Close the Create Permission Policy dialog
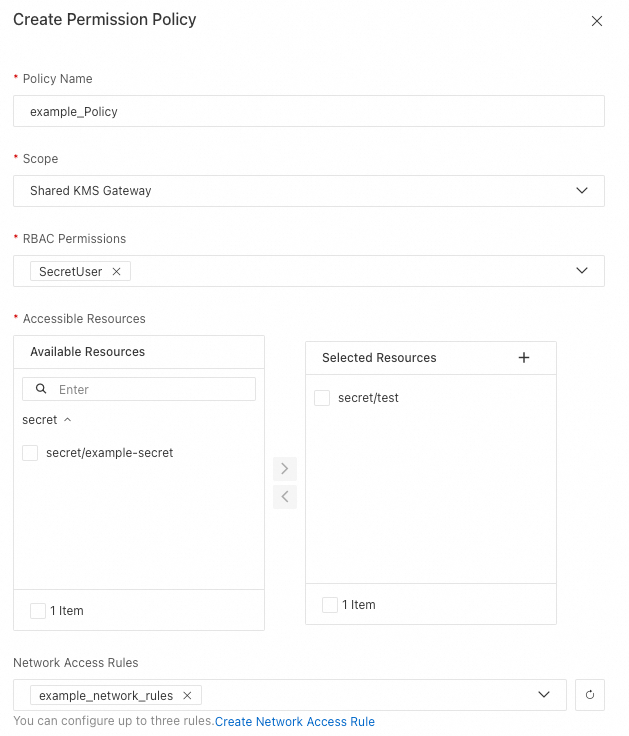The height and width of the screenshot is (736, 629). (x=597, y=21)
